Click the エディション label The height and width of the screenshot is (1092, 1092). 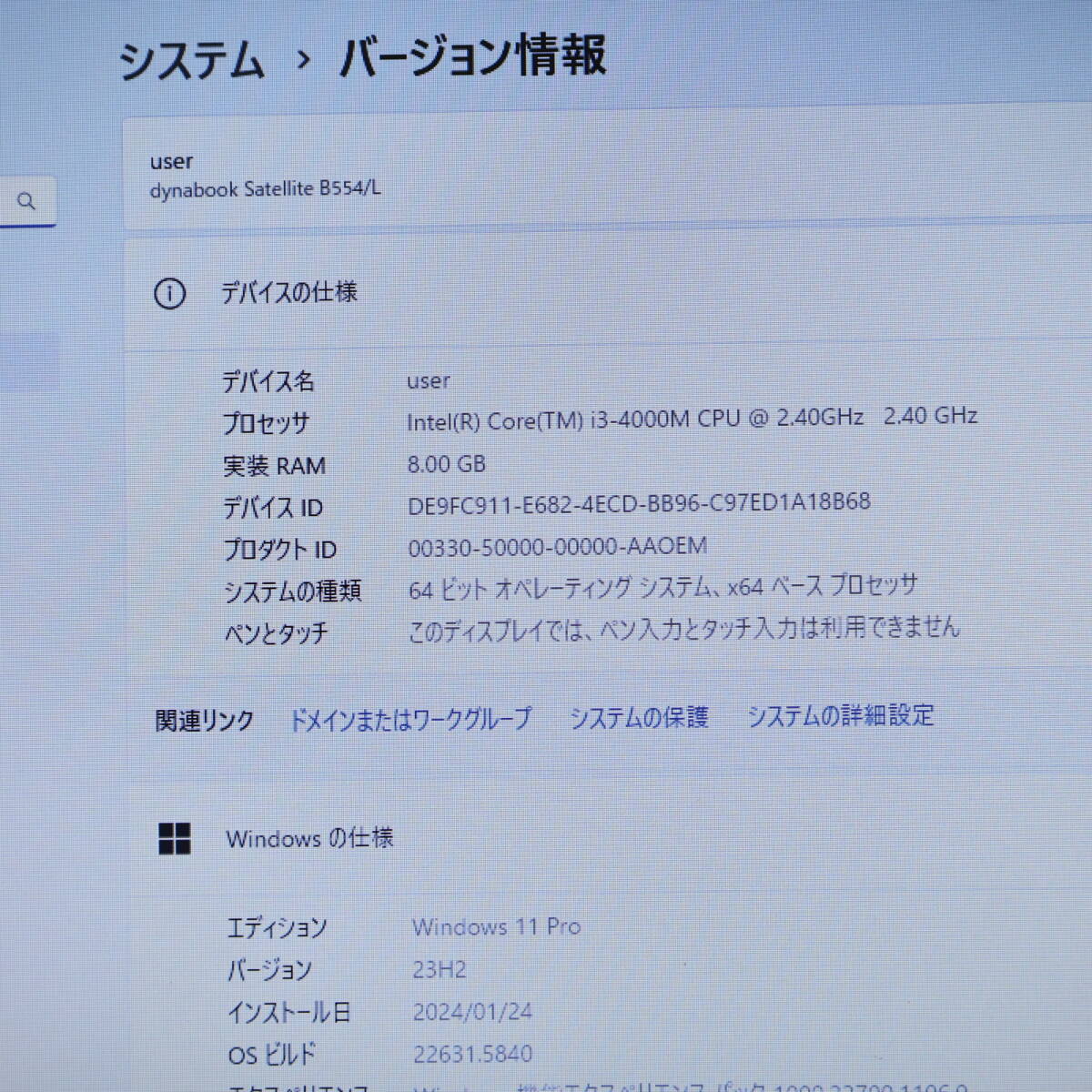pyautogui.click(x=277, y=928)
